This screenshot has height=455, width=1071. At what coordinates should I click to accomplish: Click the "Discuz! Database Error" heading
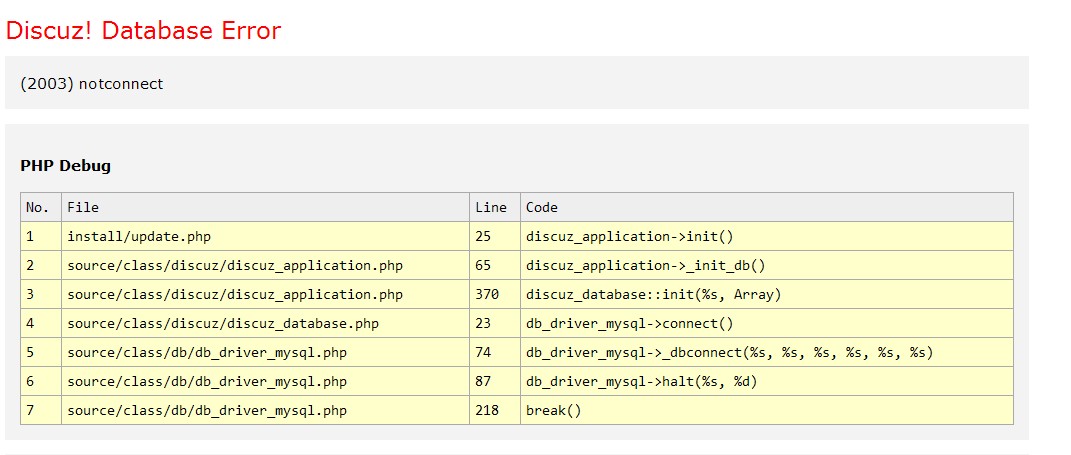[143, 31]
